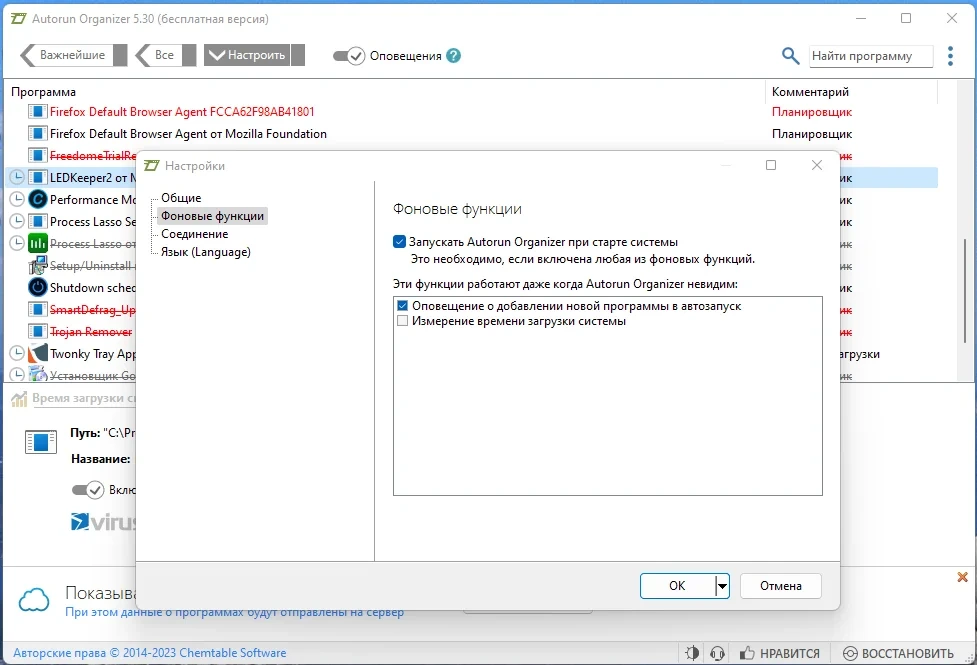This screenshot has width=977, height=665.
Task: Click the SmartDefrag entry icon
Action: click(37, 310)
